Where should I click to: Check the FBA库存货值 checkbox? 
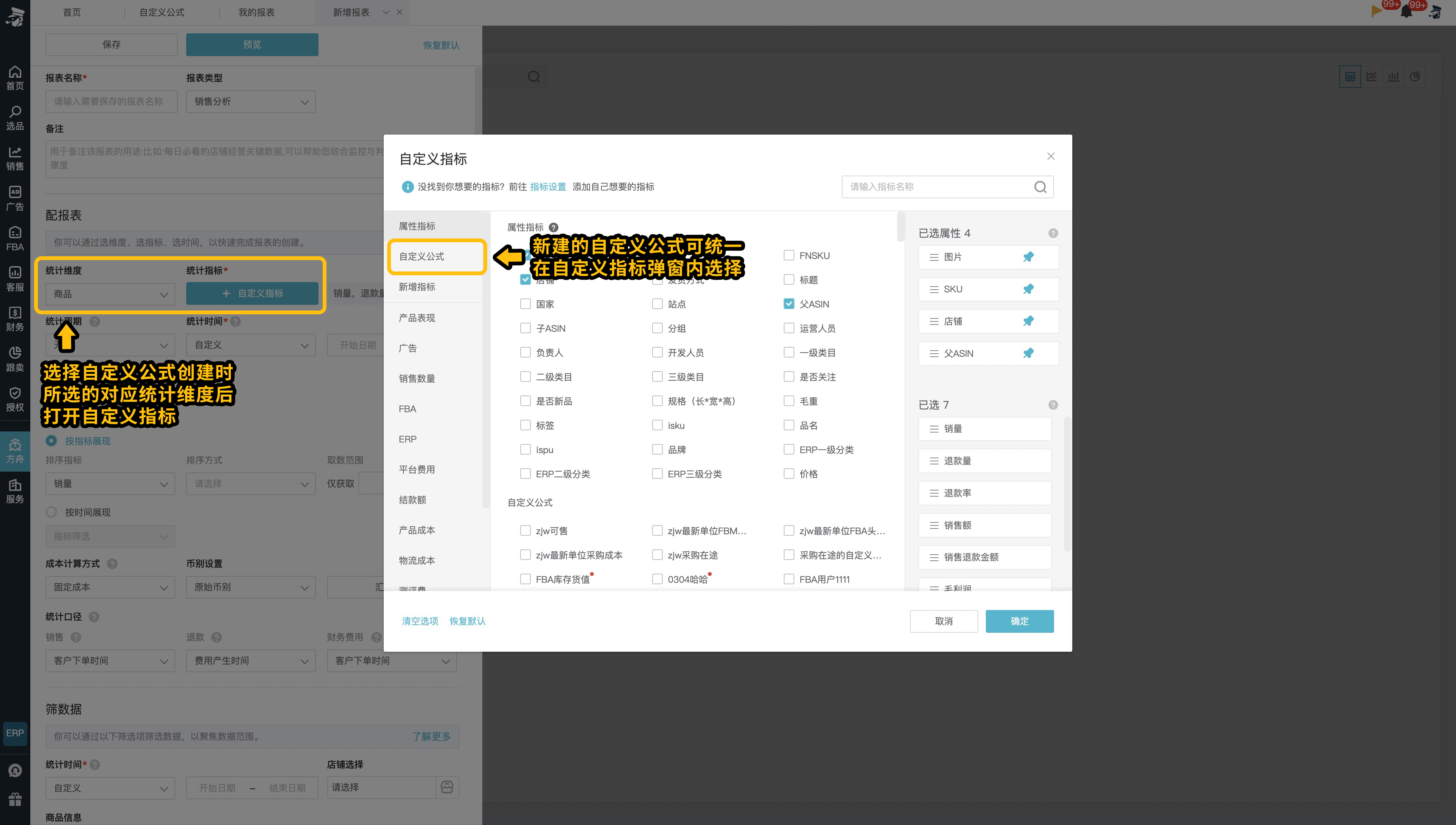(x=525, y=579)
